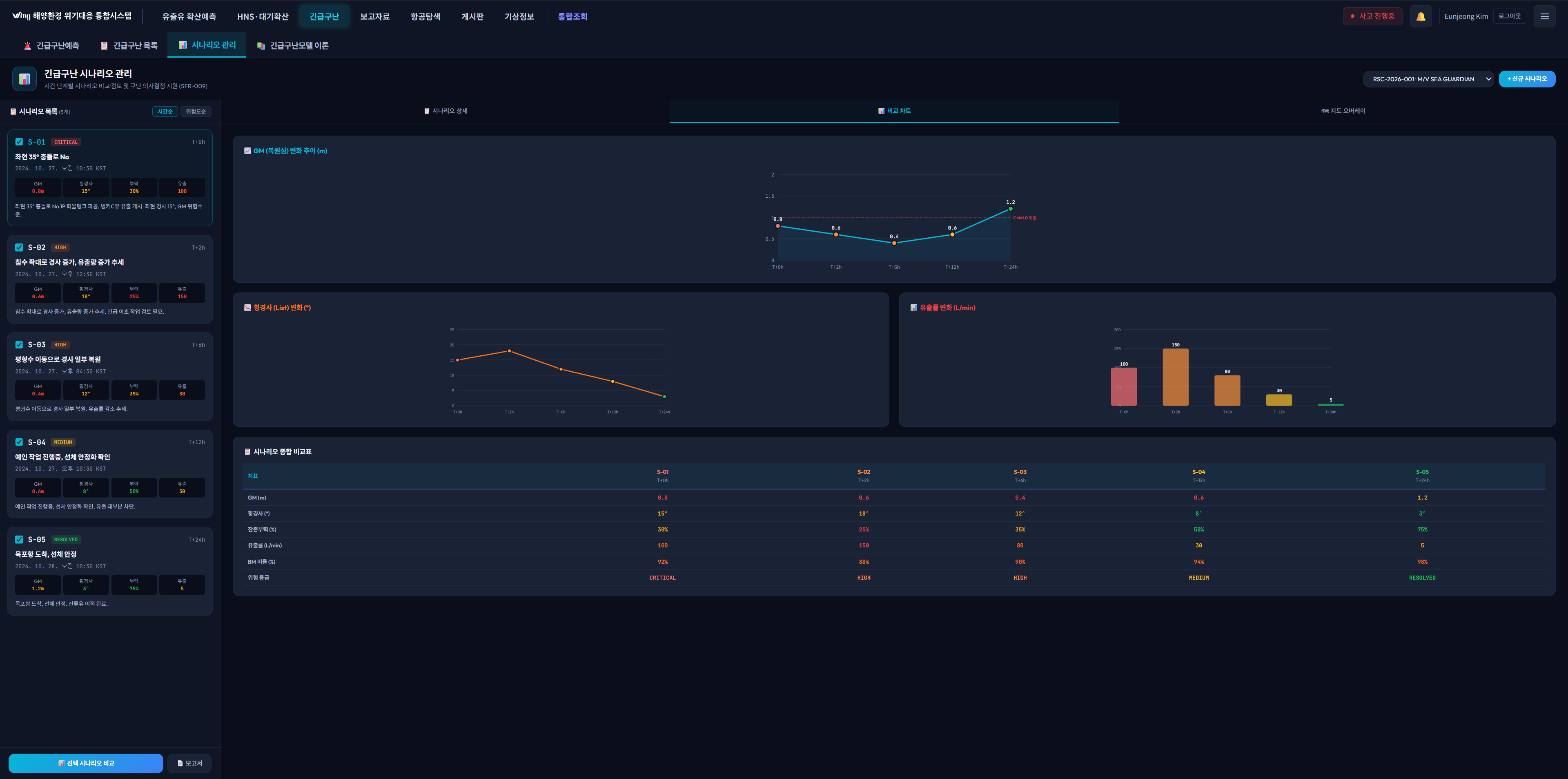Image resolution: width=1568 pixels, height=779 pixels.
Task: Click the Wing logo at top left
Action: click(21, 16)
